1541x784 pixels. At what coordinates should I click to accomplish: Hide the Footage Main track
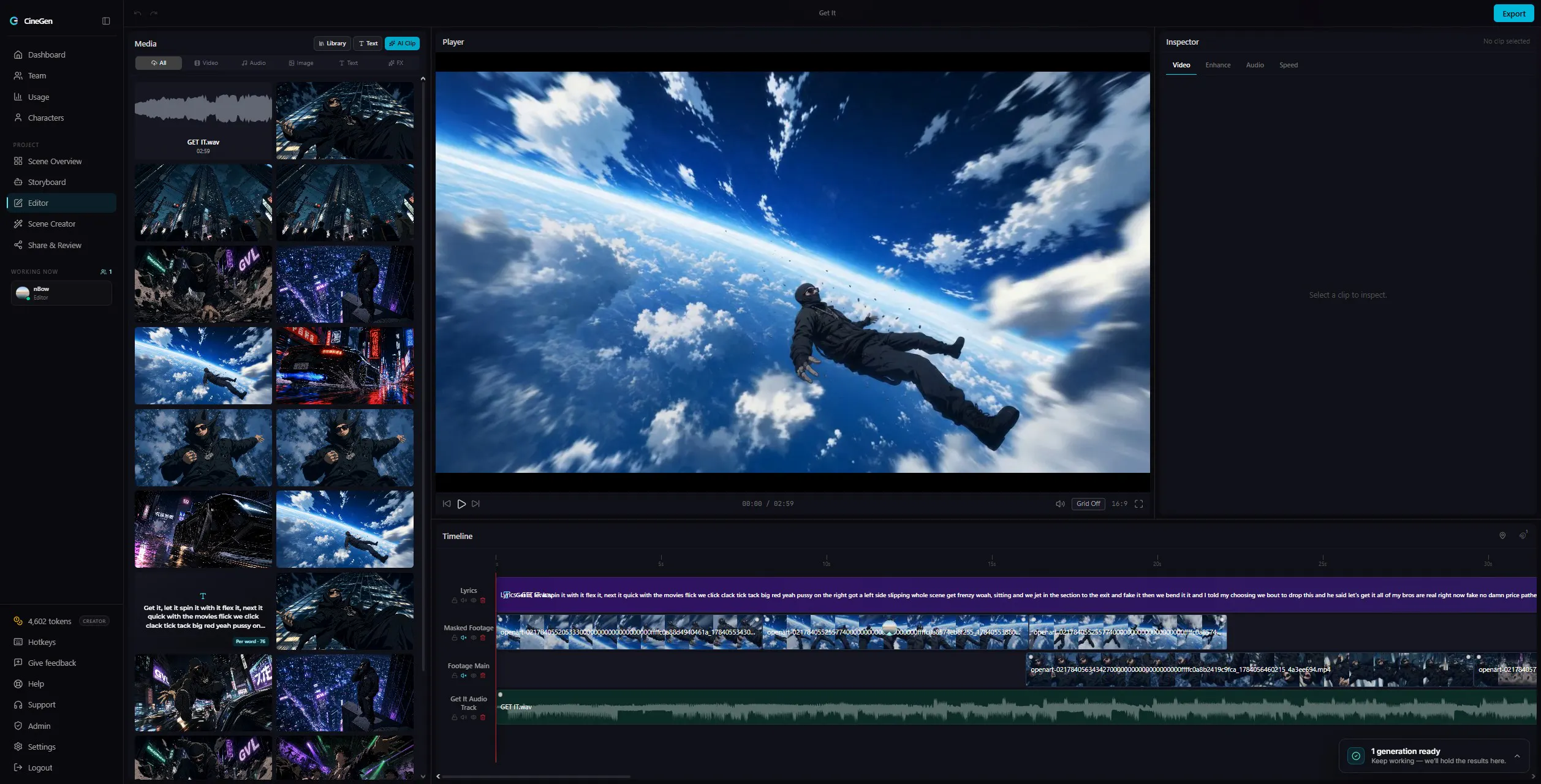[x=473, y=676]
